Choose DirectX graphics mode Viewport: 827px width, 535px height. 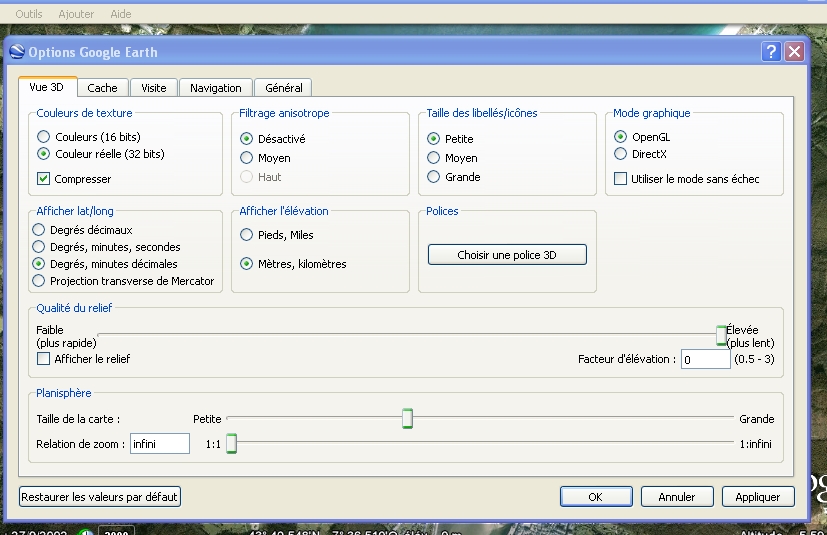coord(621,155)
